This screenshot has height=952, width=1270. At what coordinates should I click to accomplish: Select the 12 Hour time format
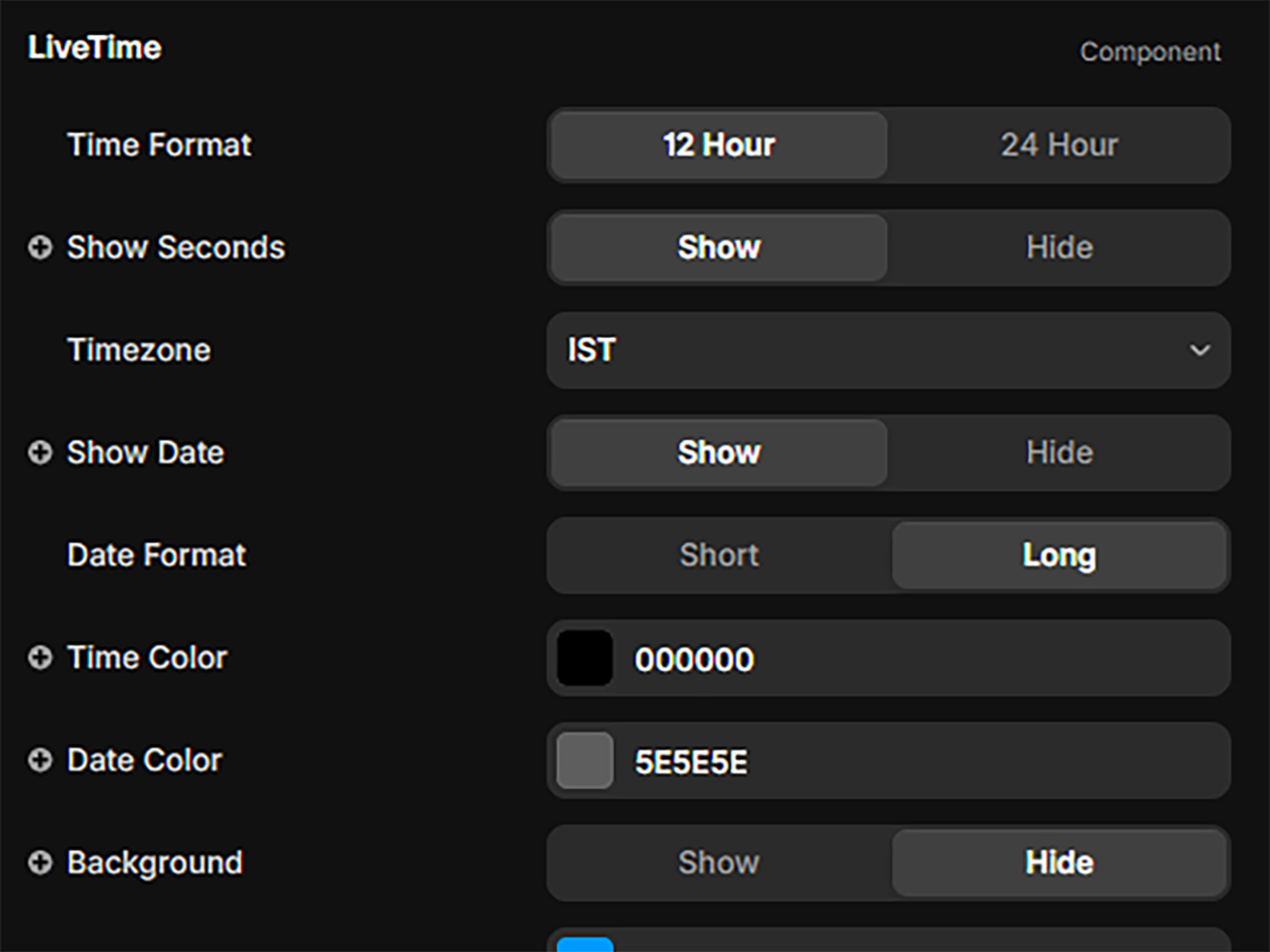click(719, 145)
